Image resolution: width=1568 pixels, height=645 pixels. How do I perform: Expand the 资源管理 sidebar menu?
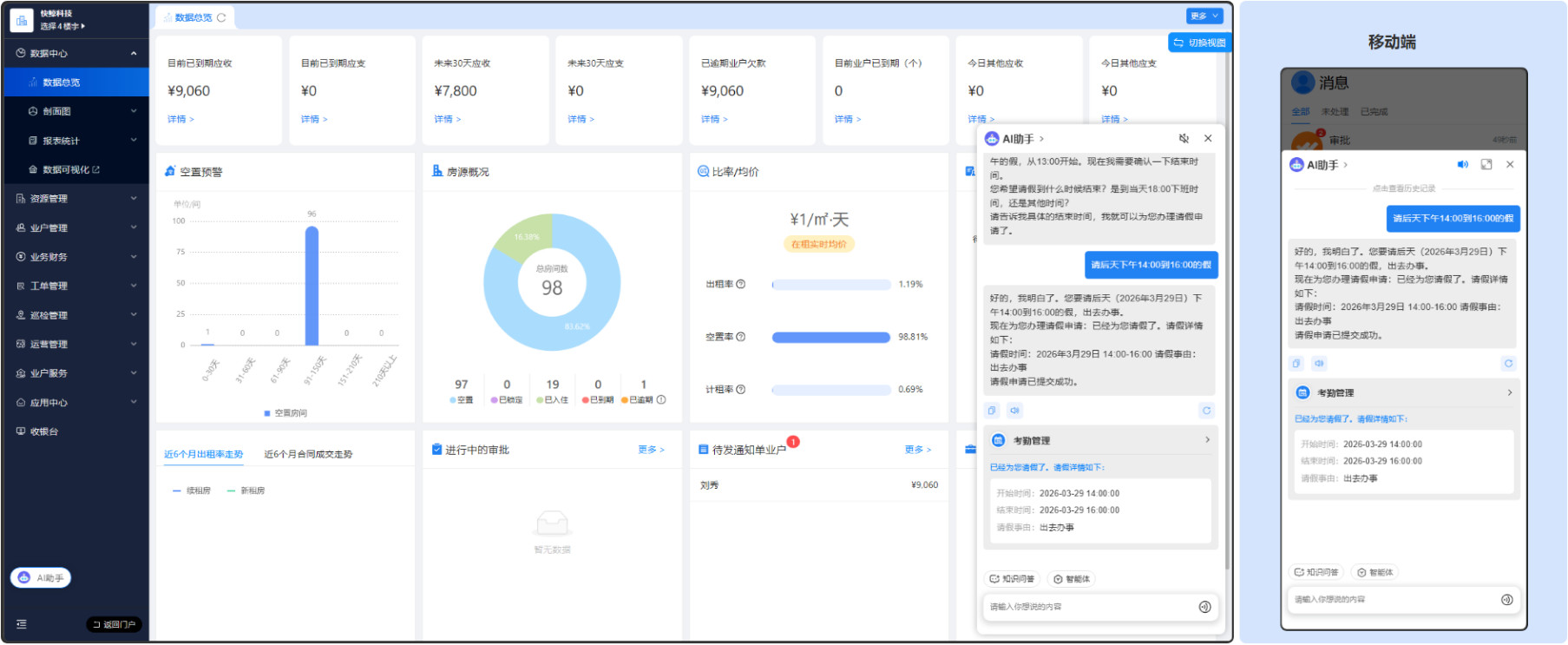75,199
